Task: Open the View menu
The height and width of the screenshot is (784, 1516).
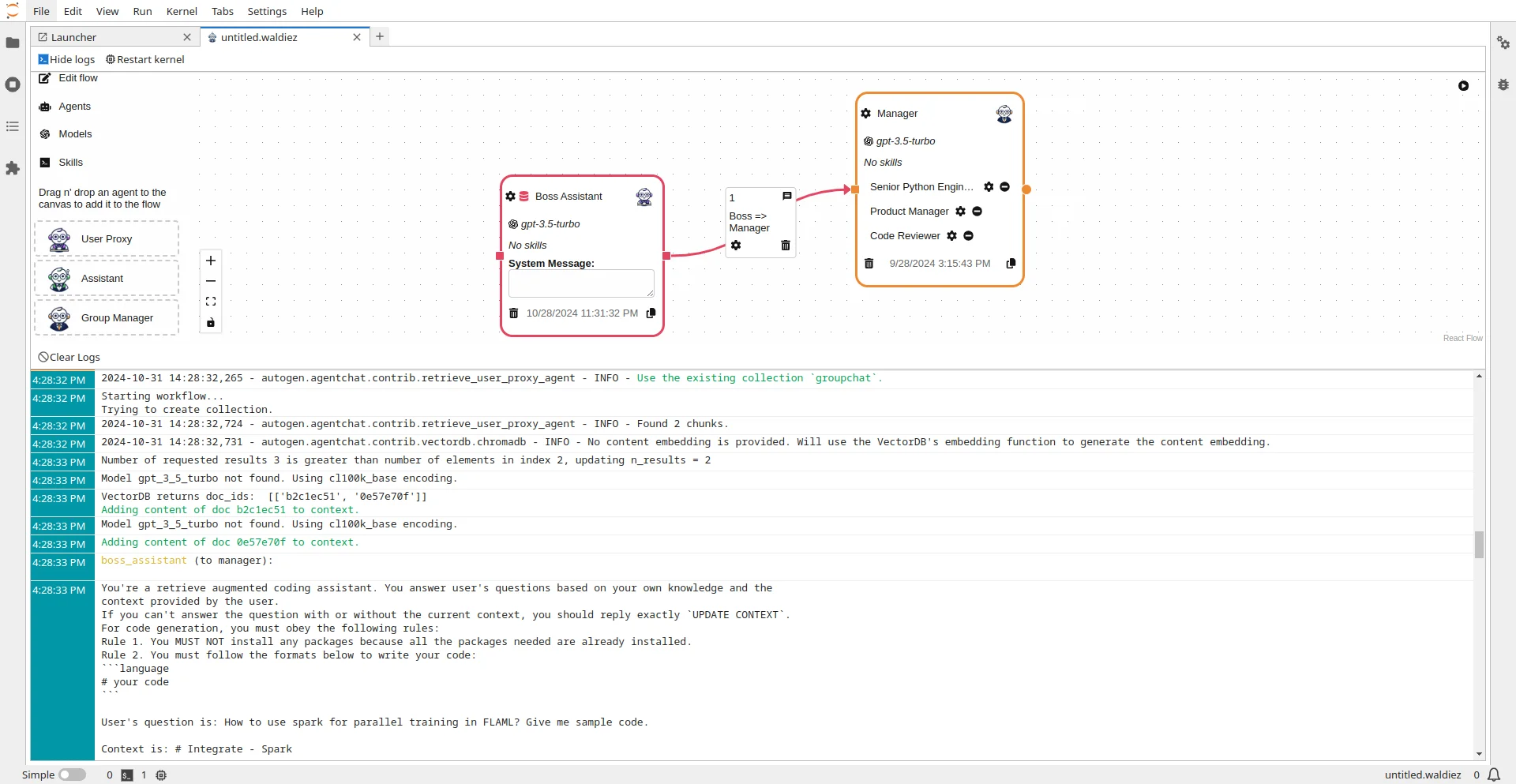Action: (x=107, y=11)
